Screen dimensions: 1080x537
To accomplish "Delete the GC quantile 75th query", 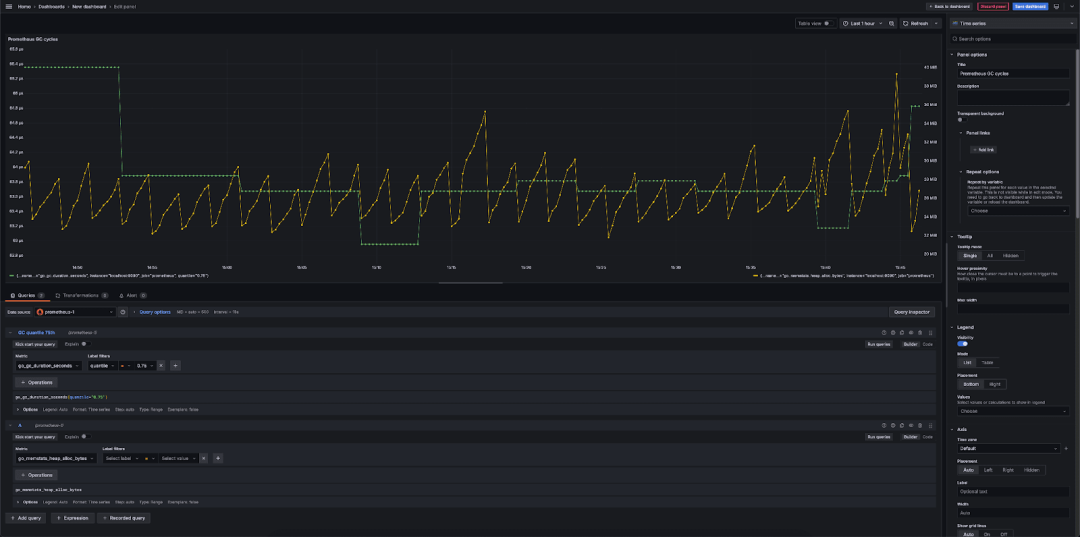I will click(920, 333).
